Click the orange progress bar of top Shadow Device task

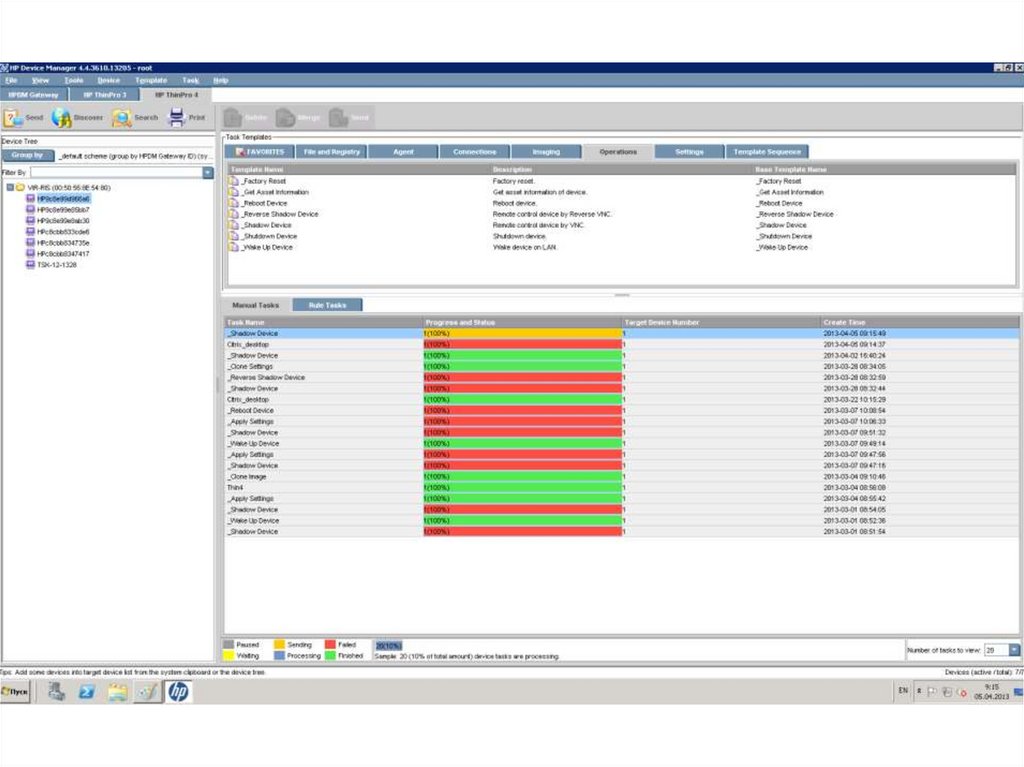(x=522, y=333)
